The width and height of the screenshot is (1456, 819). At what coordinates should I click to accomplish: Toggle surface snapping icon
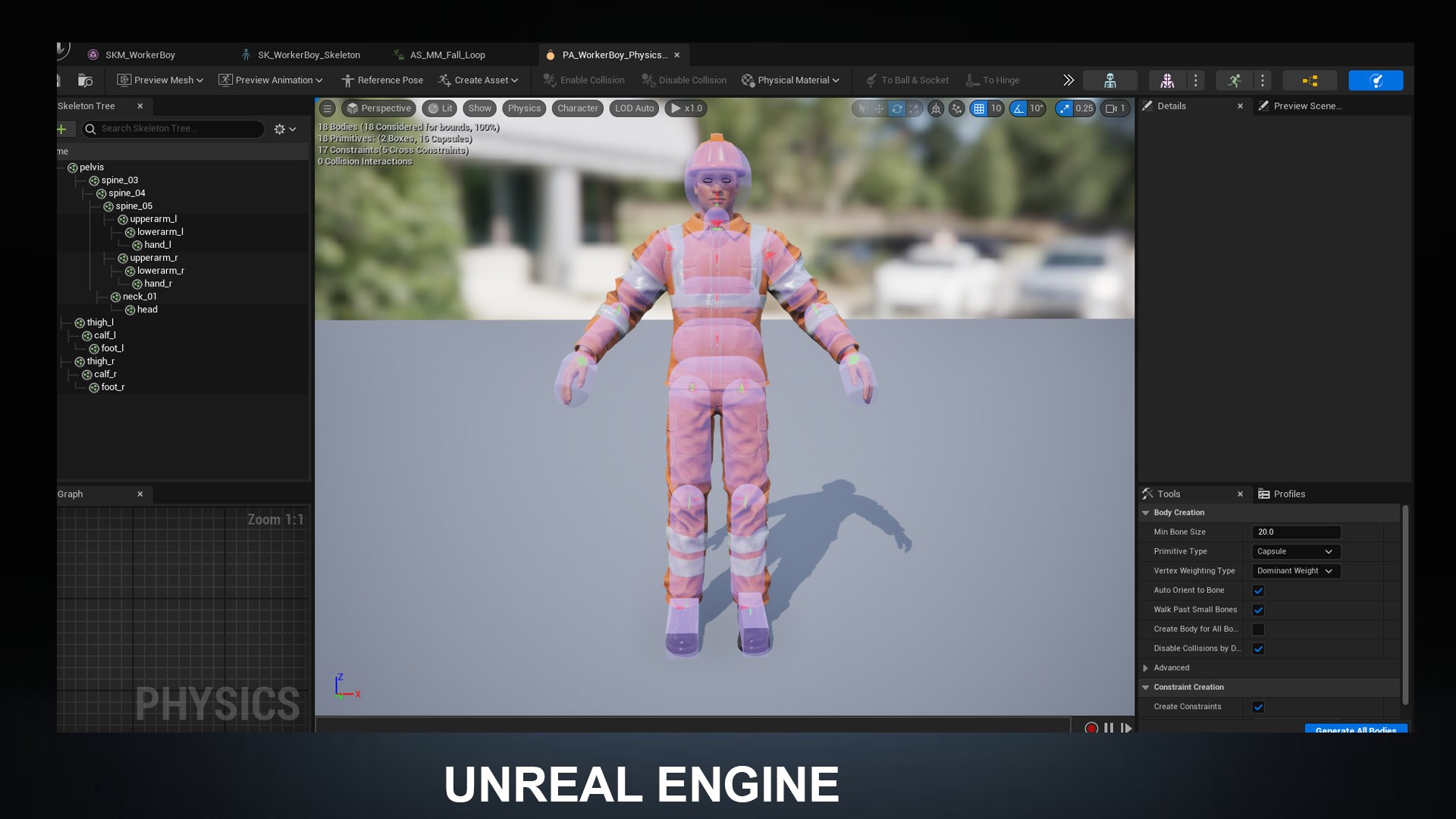pos(957,108)
